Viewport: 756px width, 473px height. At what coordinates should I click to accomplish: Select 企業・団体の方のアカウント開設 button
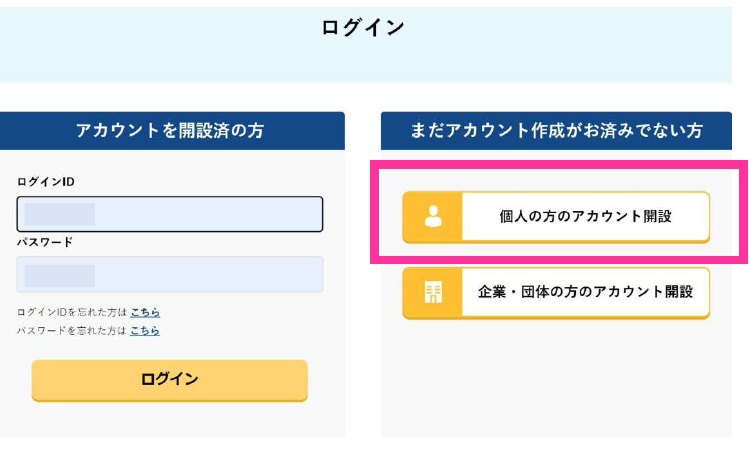[556, 293]
